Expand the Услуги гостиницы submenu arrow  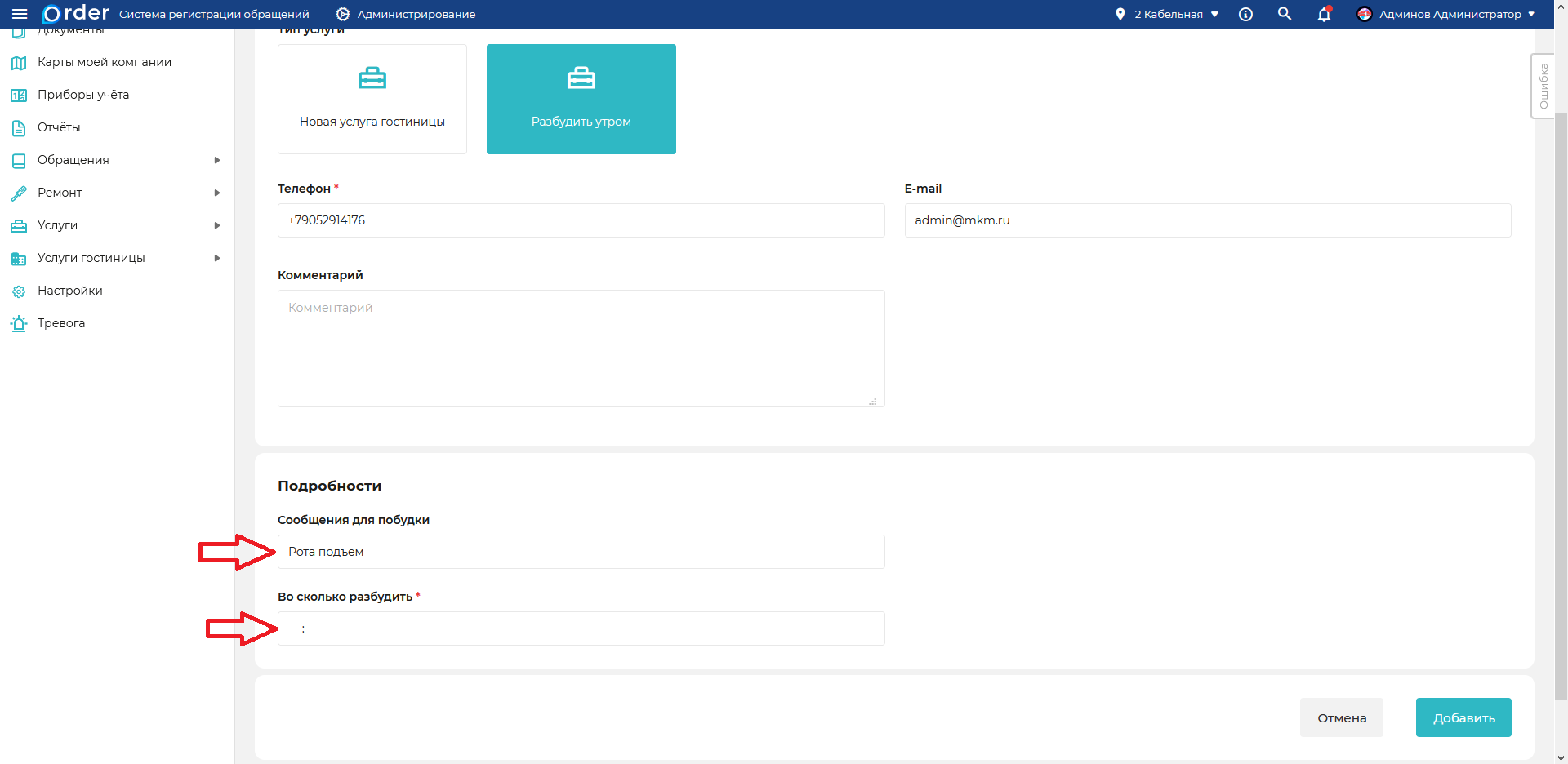point(216,258)
